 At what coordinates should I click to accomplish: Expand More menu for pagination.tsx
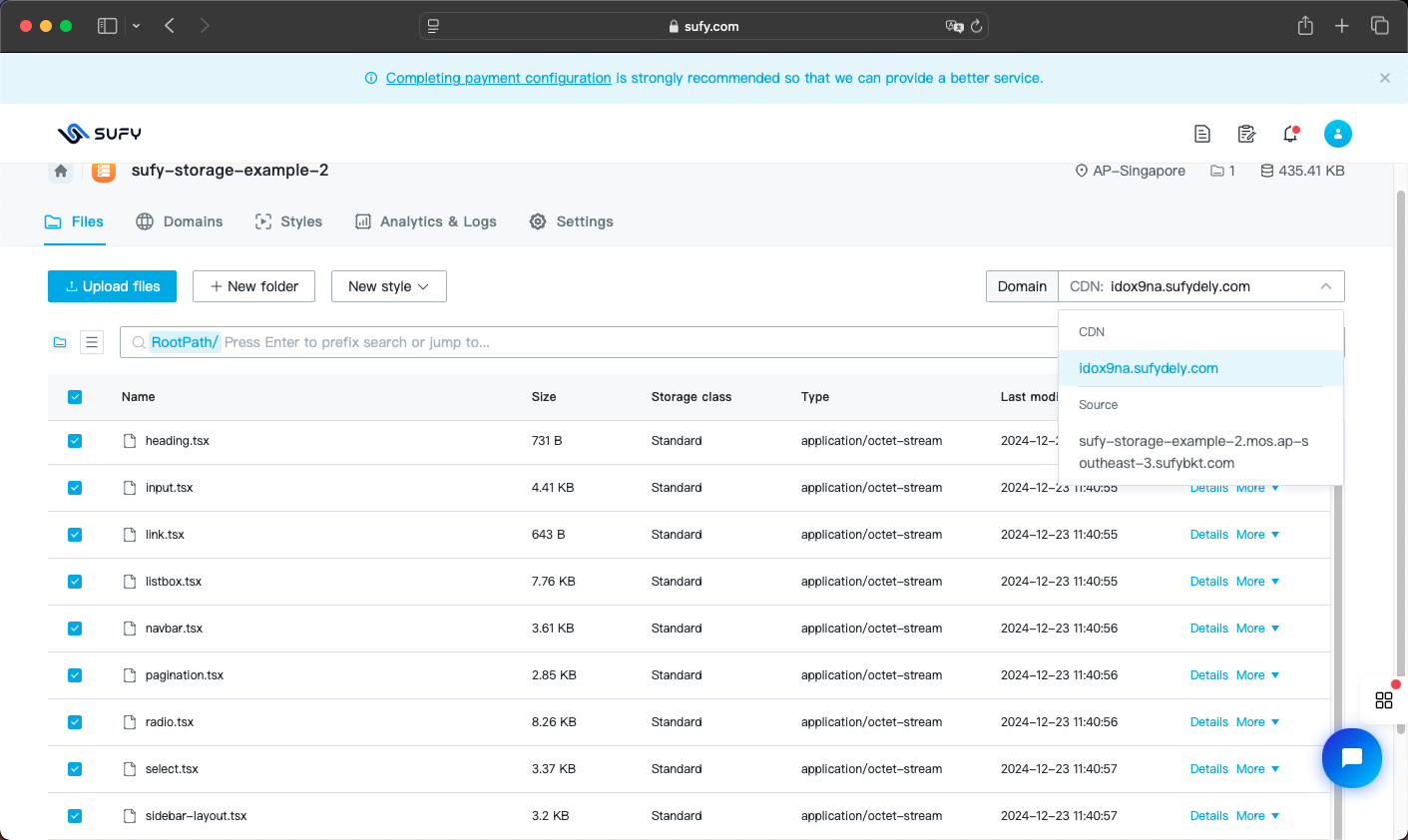click(1257, 675)
